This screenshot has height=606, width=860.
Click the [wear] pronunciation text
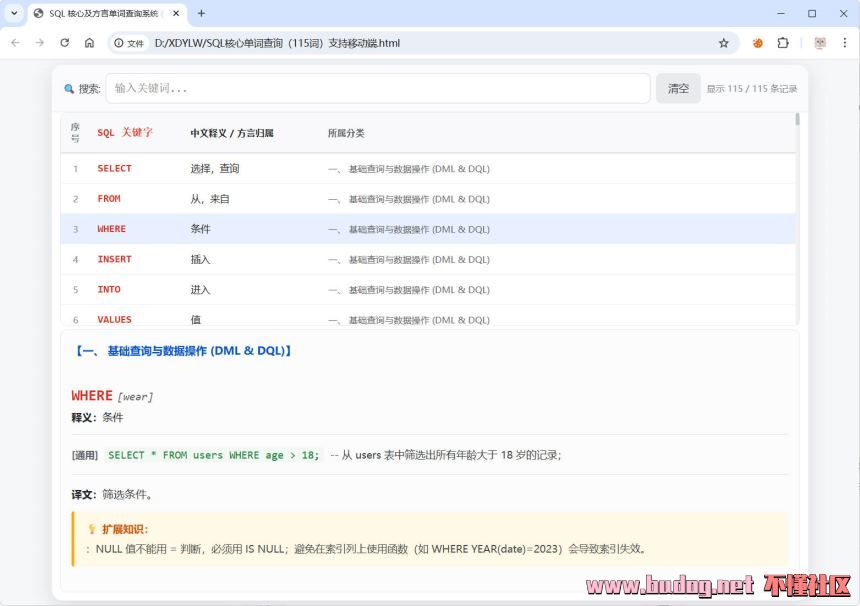(135, 397)
